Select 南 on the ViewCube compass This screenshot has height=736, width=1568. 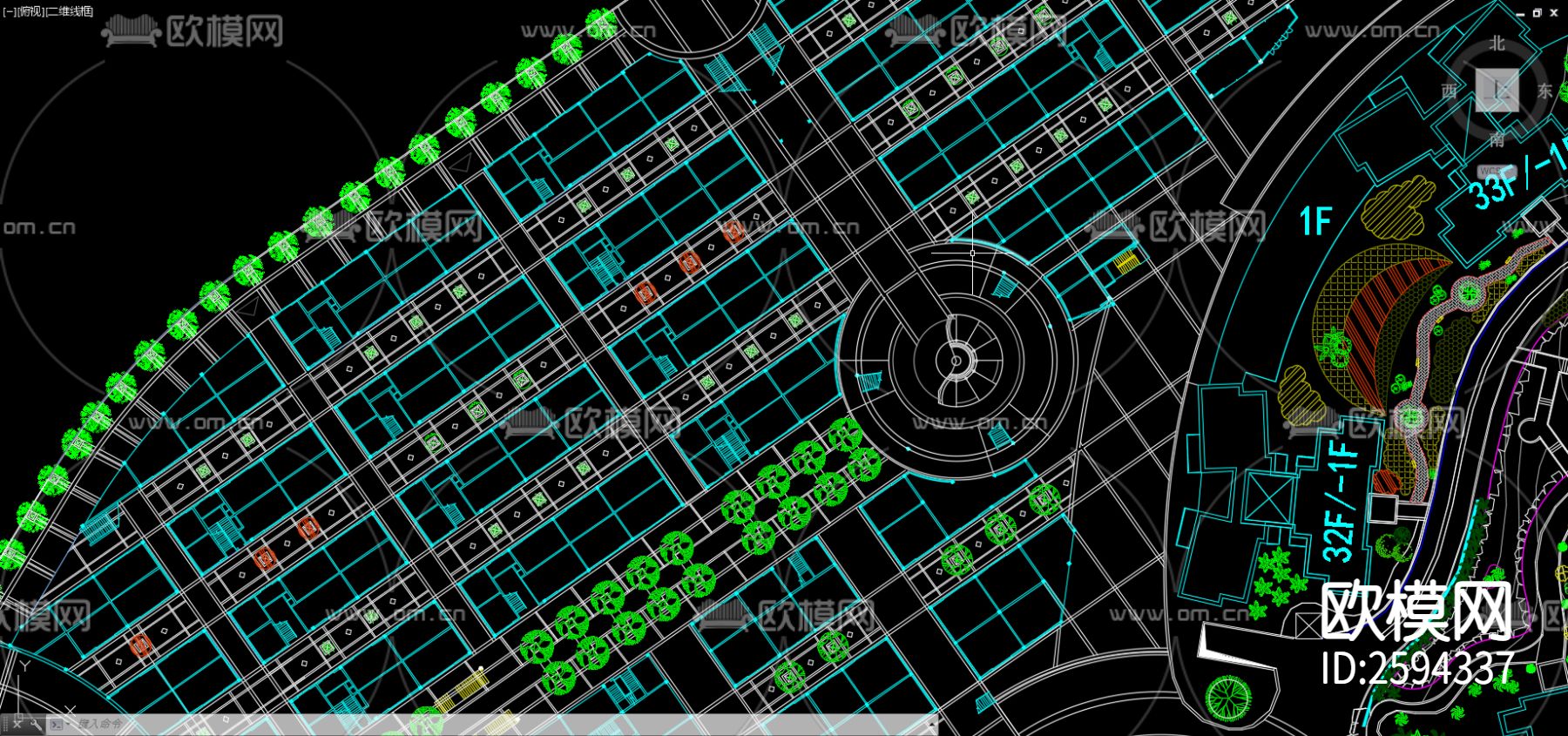pos(1497,139)
